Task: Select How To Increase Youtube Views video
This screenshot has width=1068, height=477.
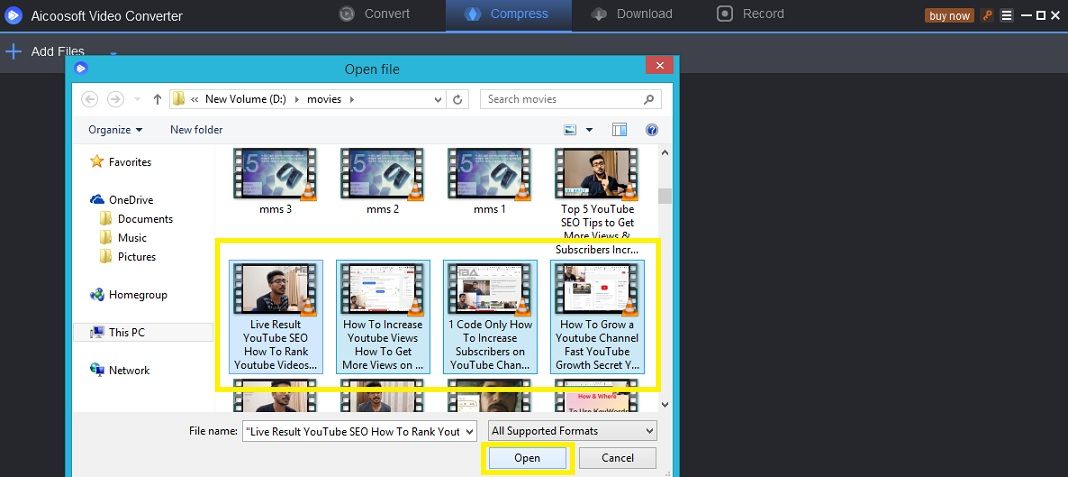Action: pyautogui.click(x=383, y=316)
